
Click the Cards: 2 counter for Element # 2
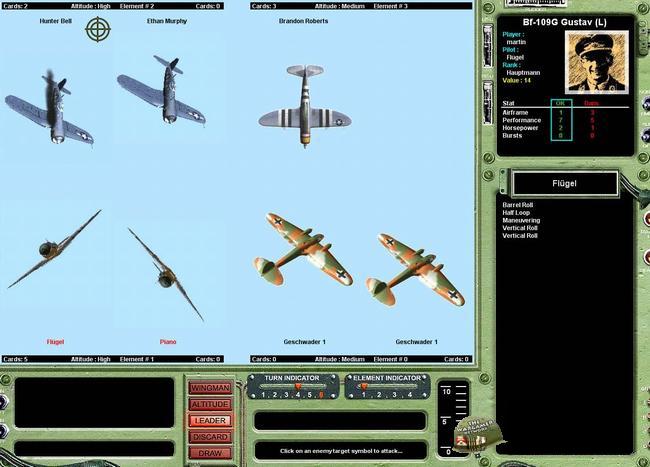(15, 6)
